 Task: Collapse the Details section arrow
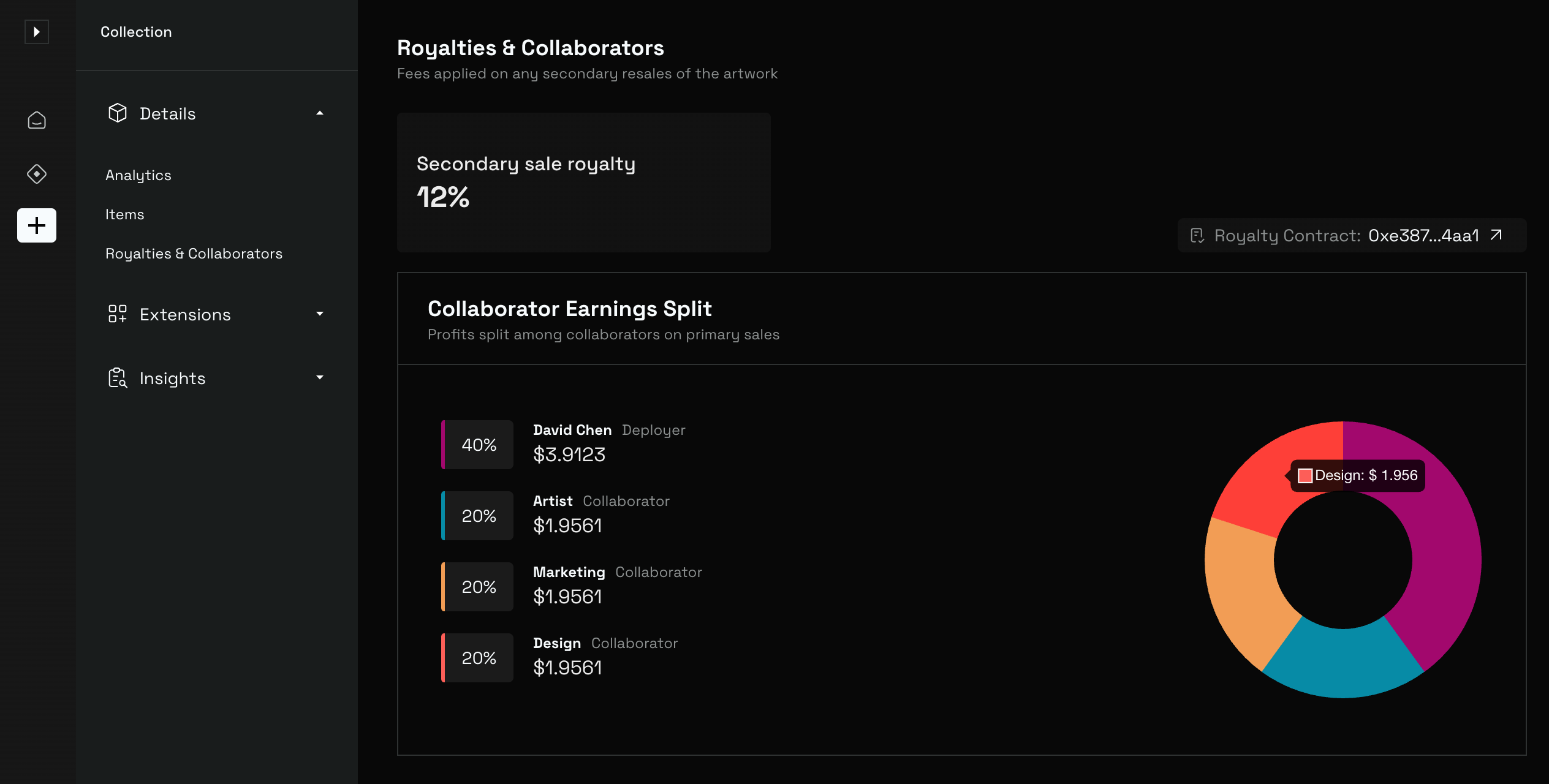tap(319, 113)
